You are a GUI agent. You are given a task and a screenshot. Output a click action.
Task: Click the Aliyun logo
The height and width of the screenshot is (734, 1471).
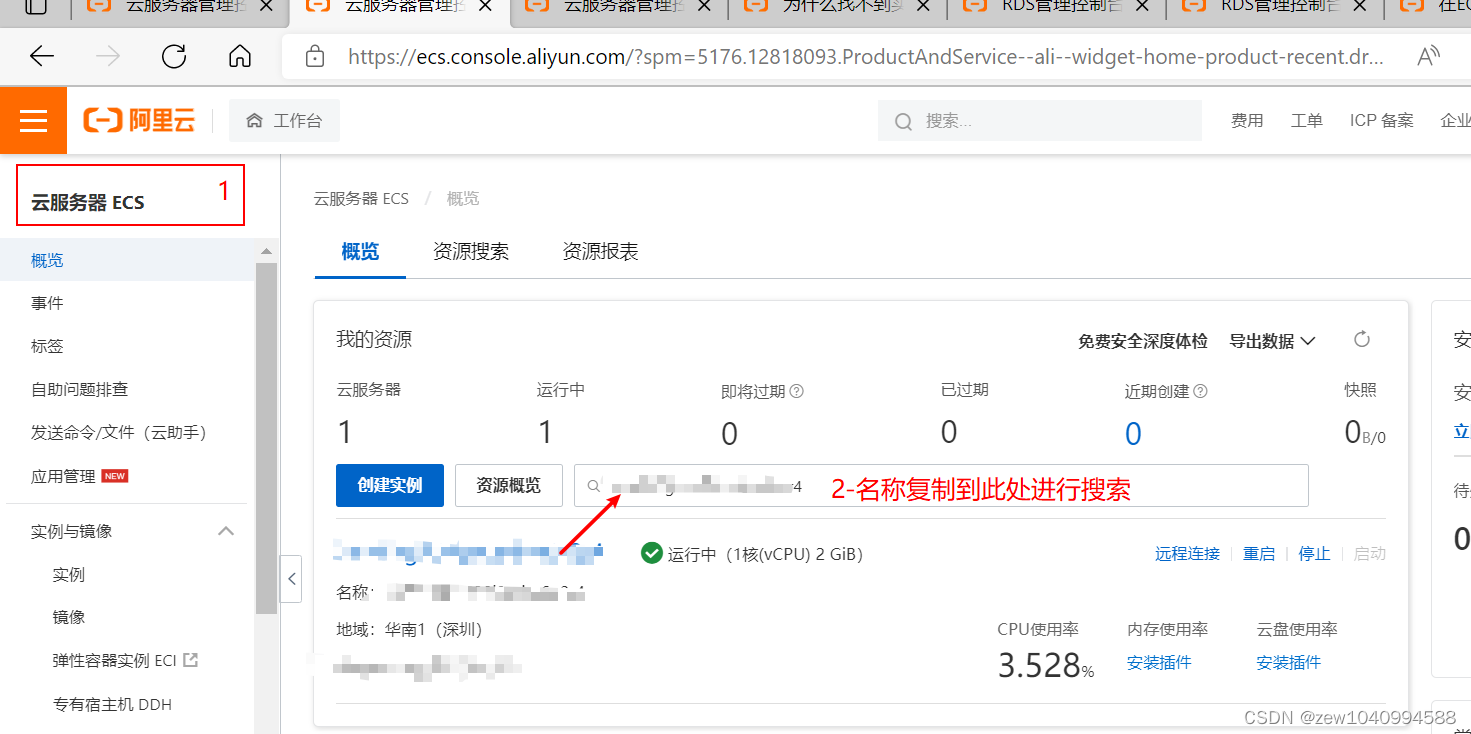tap(138, 119)
